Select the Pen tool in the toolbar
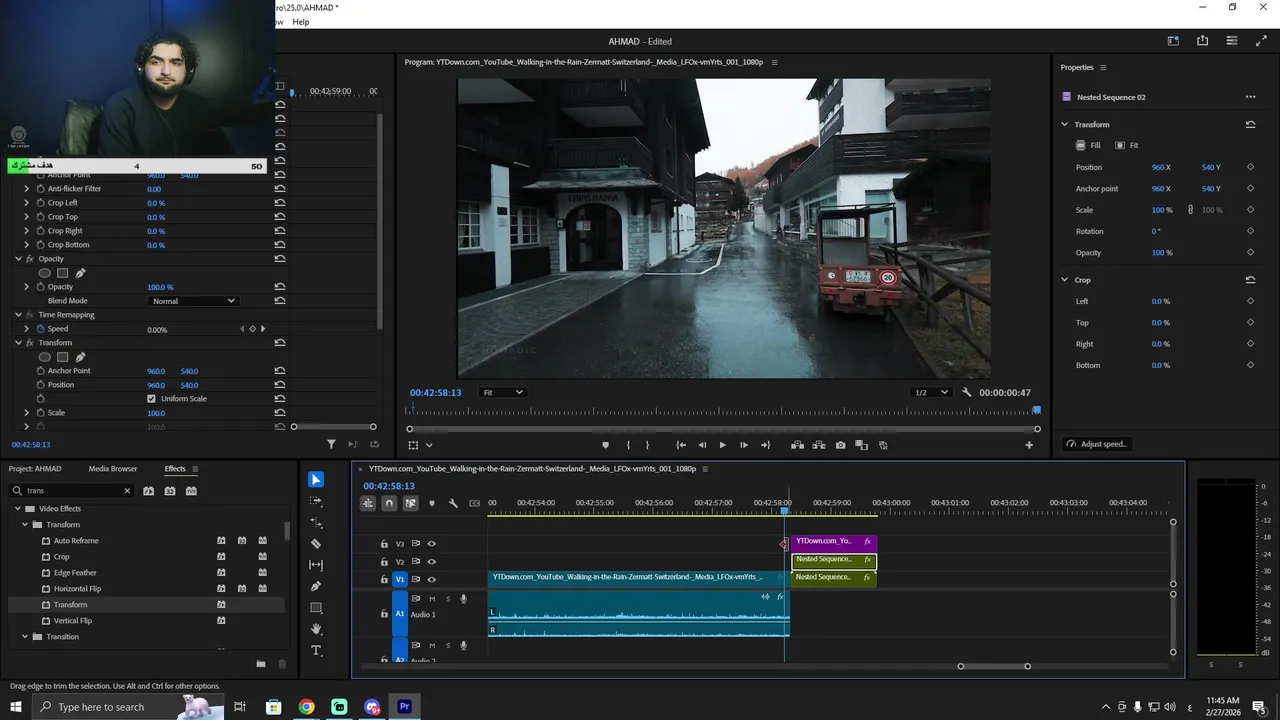This screenshot has height=720, width=1280. (x=316, y=586)
